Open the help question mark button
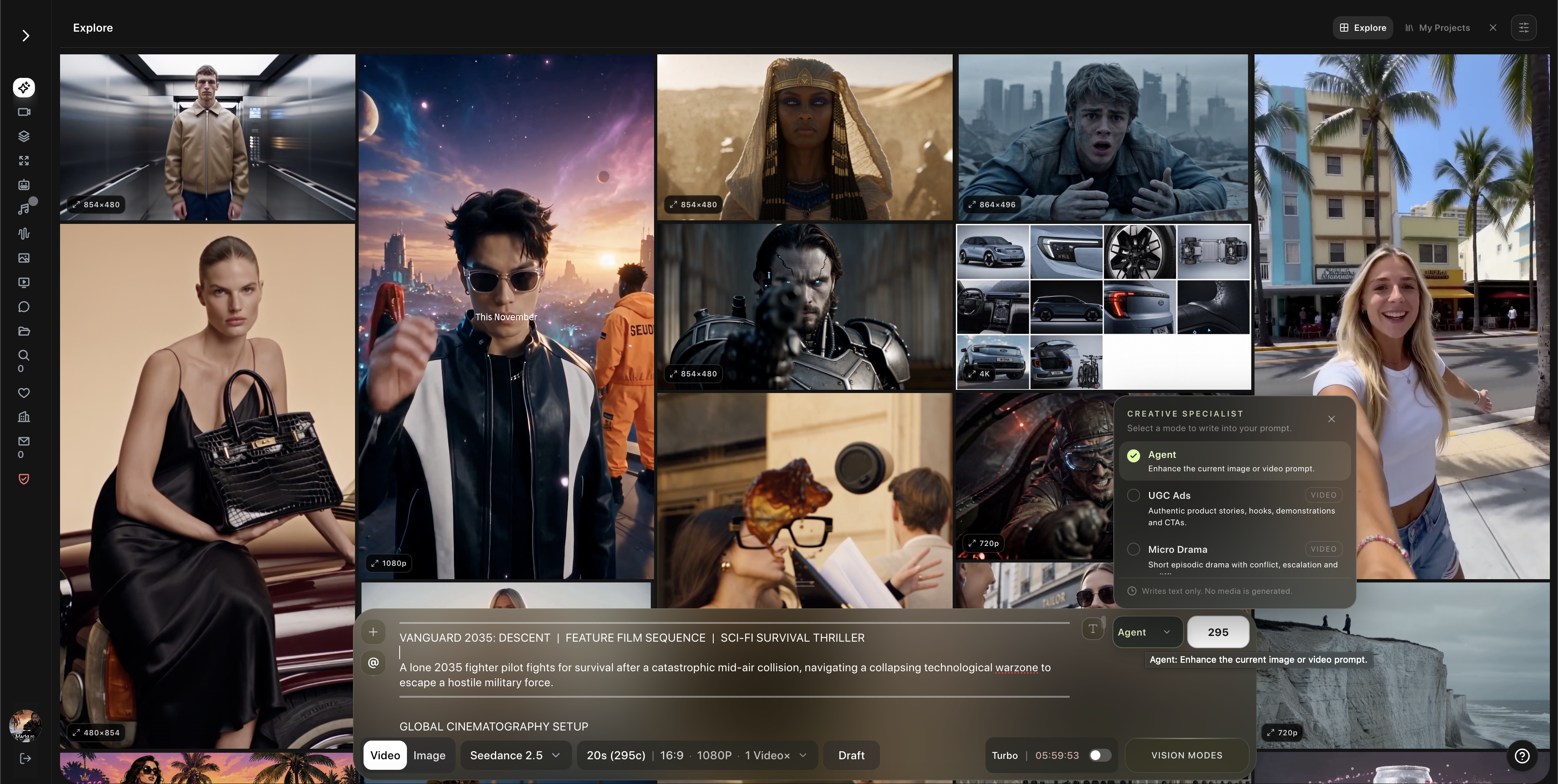This screenshot has height=784, width=1558. click(1522, 756)
